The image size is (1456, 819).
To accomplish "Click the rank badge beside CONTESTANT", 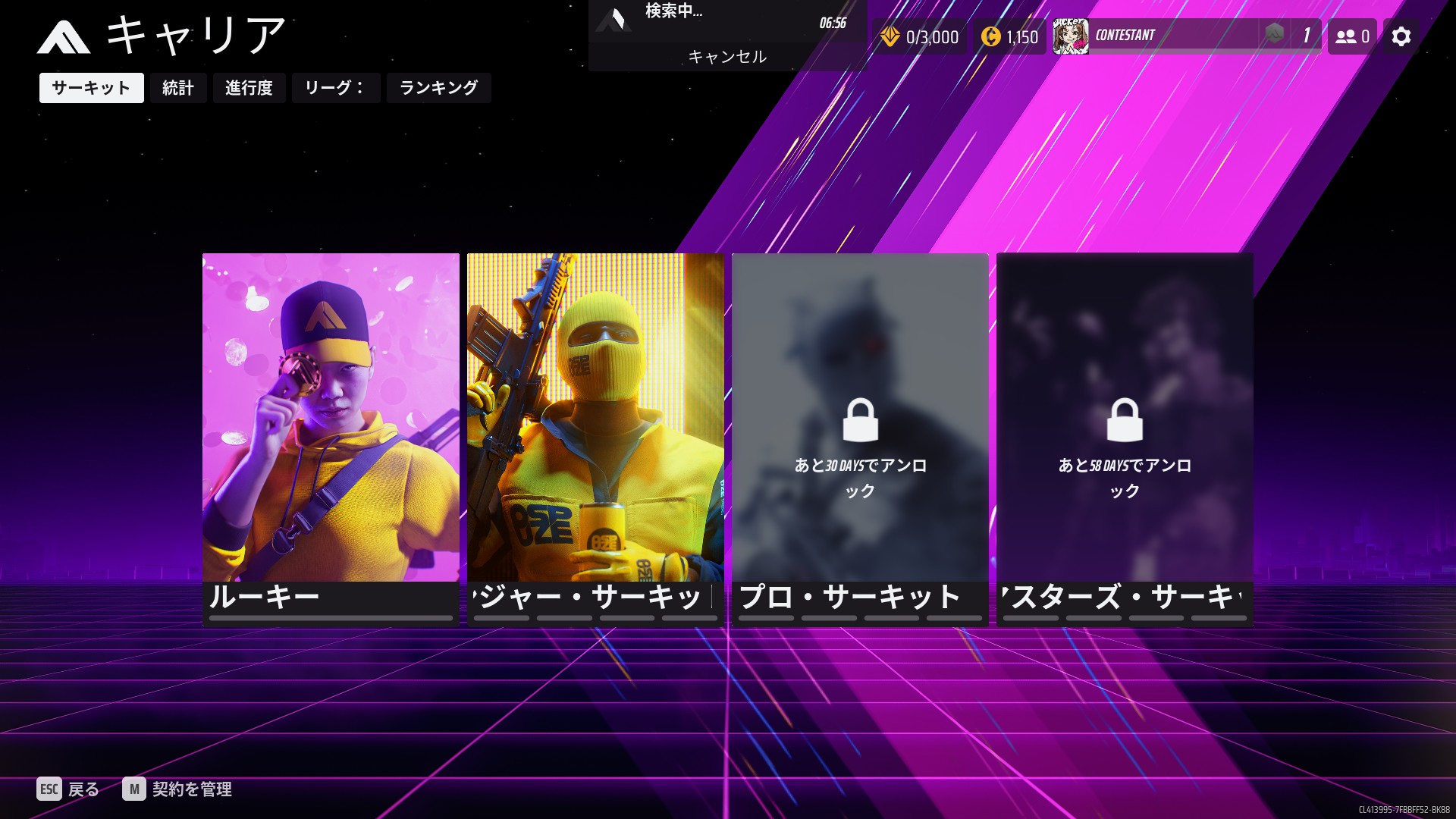I will point(1275,34).
